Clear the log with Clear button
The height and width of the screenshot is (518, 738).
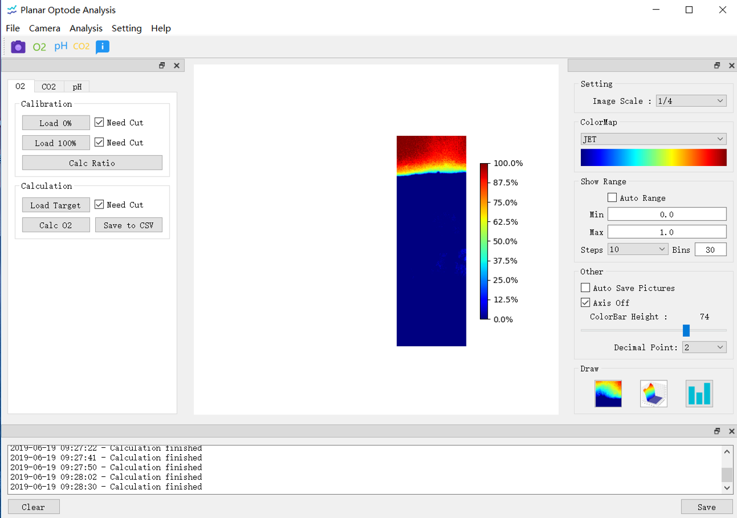coord(33,507)
